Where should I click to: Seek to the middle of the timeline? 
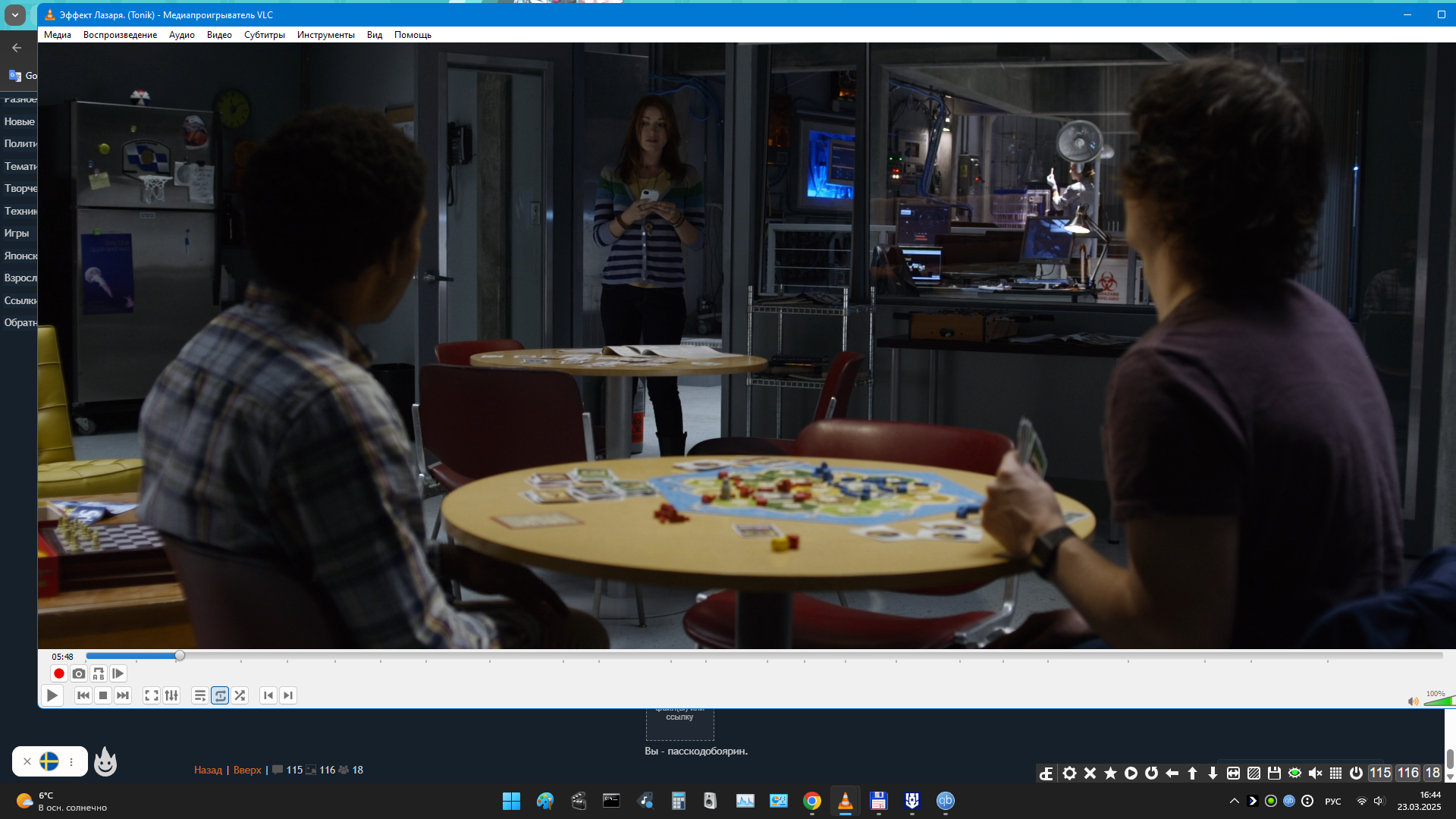pos(764,655)
